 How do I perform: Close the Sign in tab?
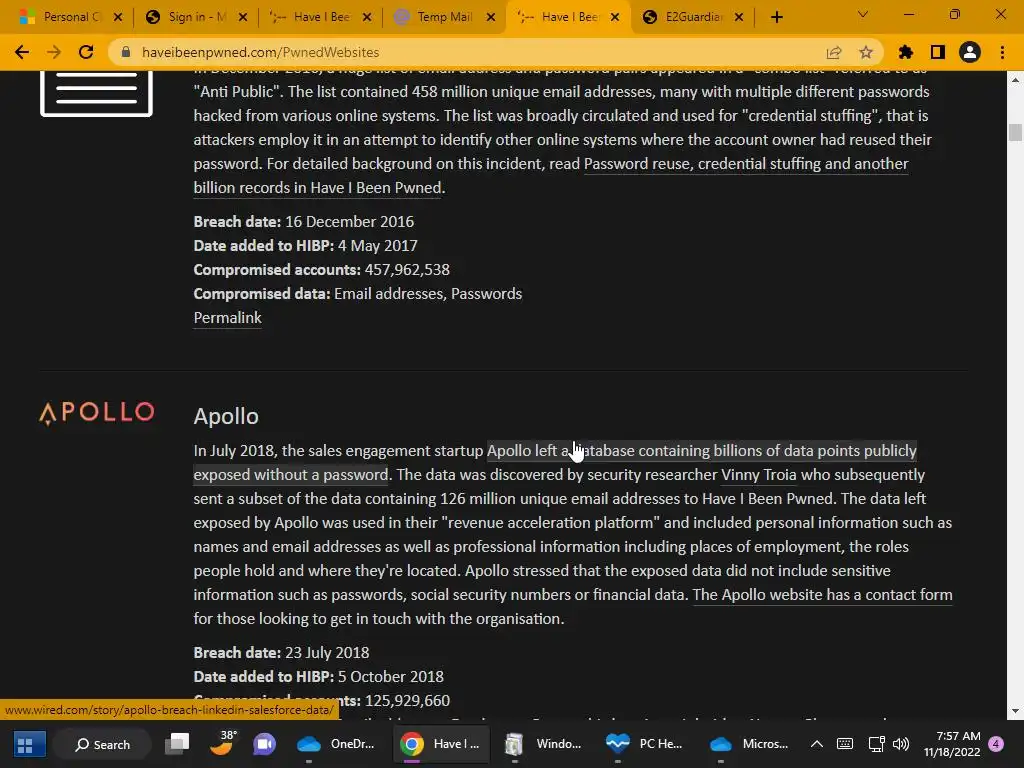243,18
